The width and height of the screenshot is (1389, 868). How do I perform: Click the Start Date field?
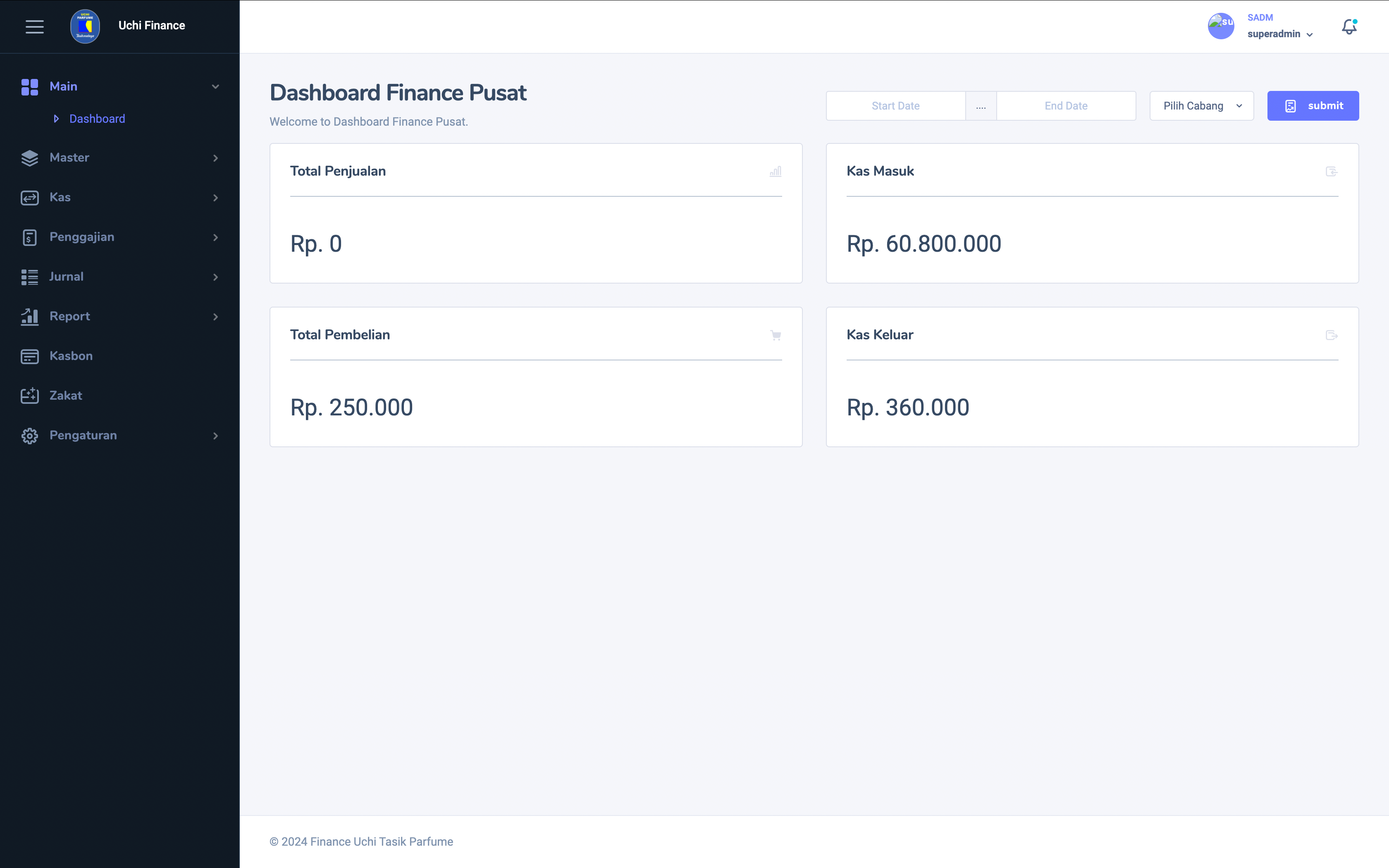895,106
